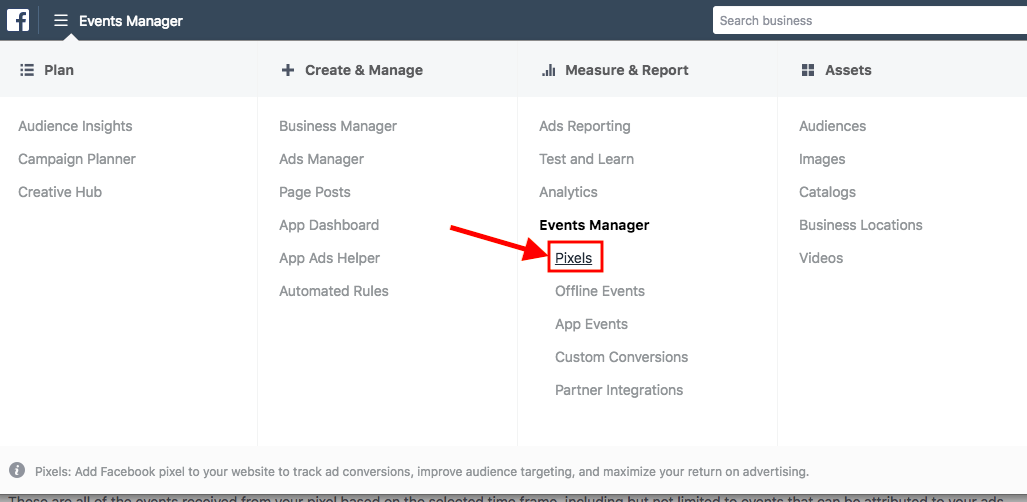Open Audiences under Assets
1027x502 pixels.
[832, 126]
